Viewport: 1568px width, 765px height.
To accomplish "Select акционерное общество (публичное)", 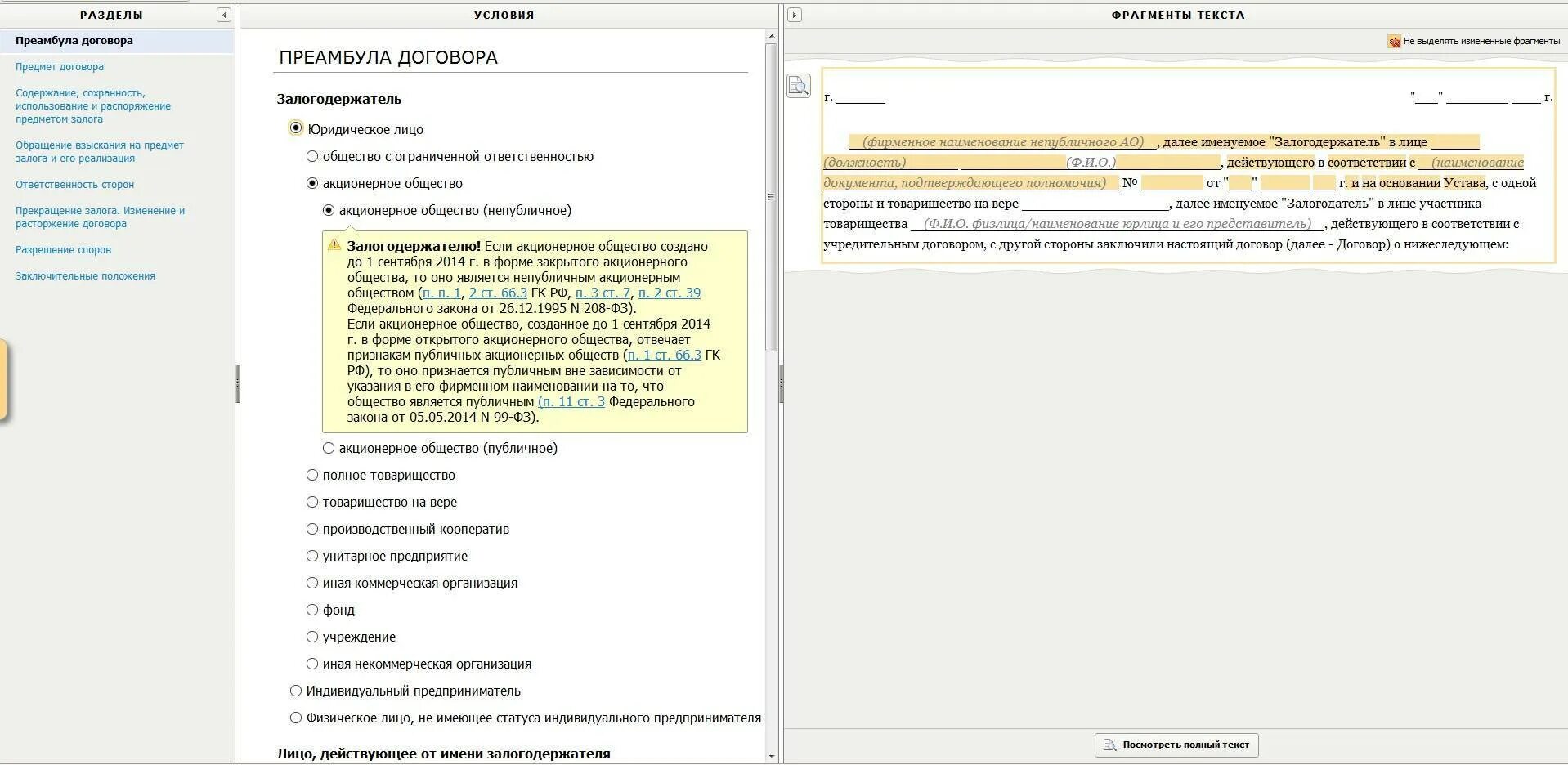I will click(x=329, y=448).
